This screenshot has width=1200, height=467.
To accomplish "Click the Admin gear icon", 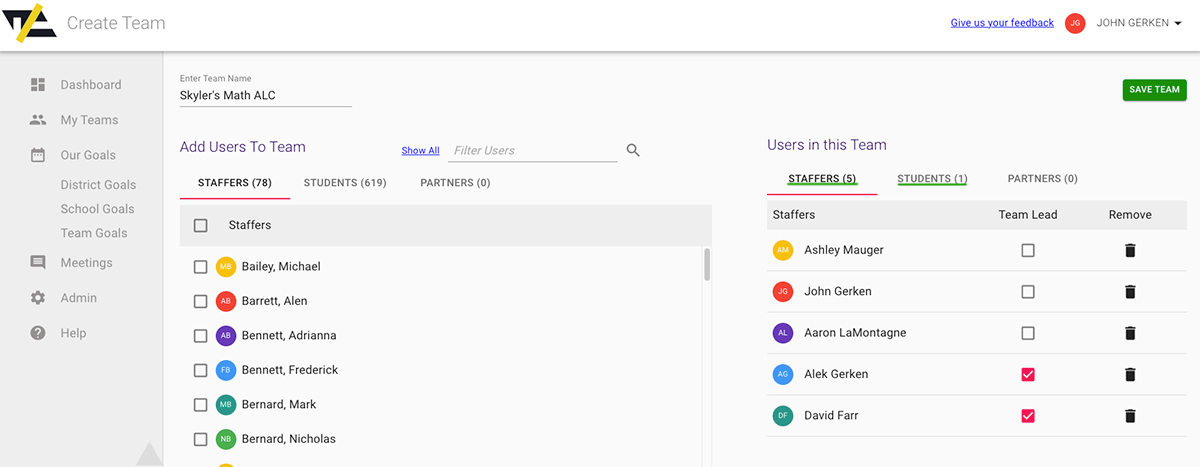I will coord(38,298).
